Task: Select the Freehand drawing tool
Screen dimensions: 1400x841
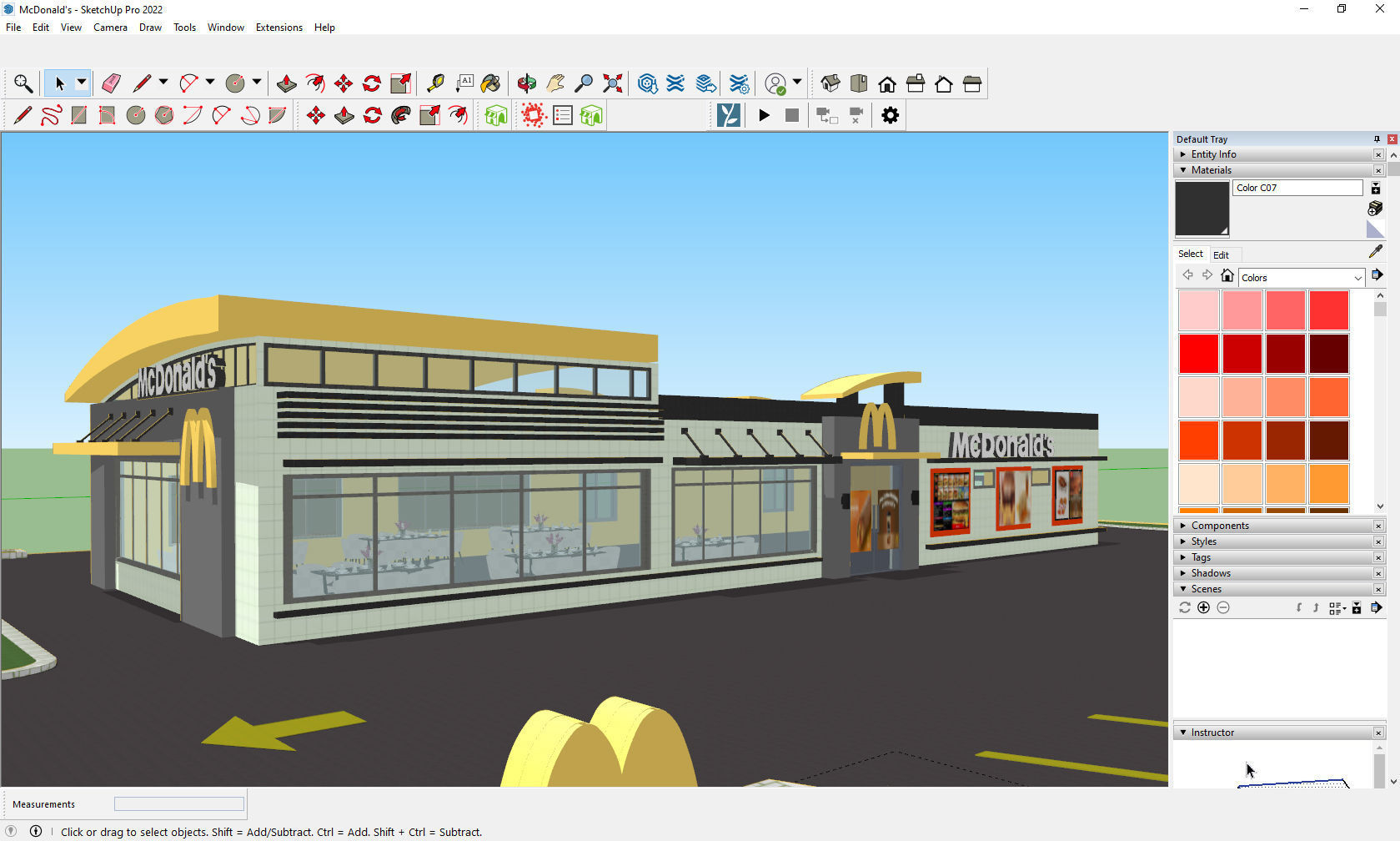Action: tap(51, 115)
